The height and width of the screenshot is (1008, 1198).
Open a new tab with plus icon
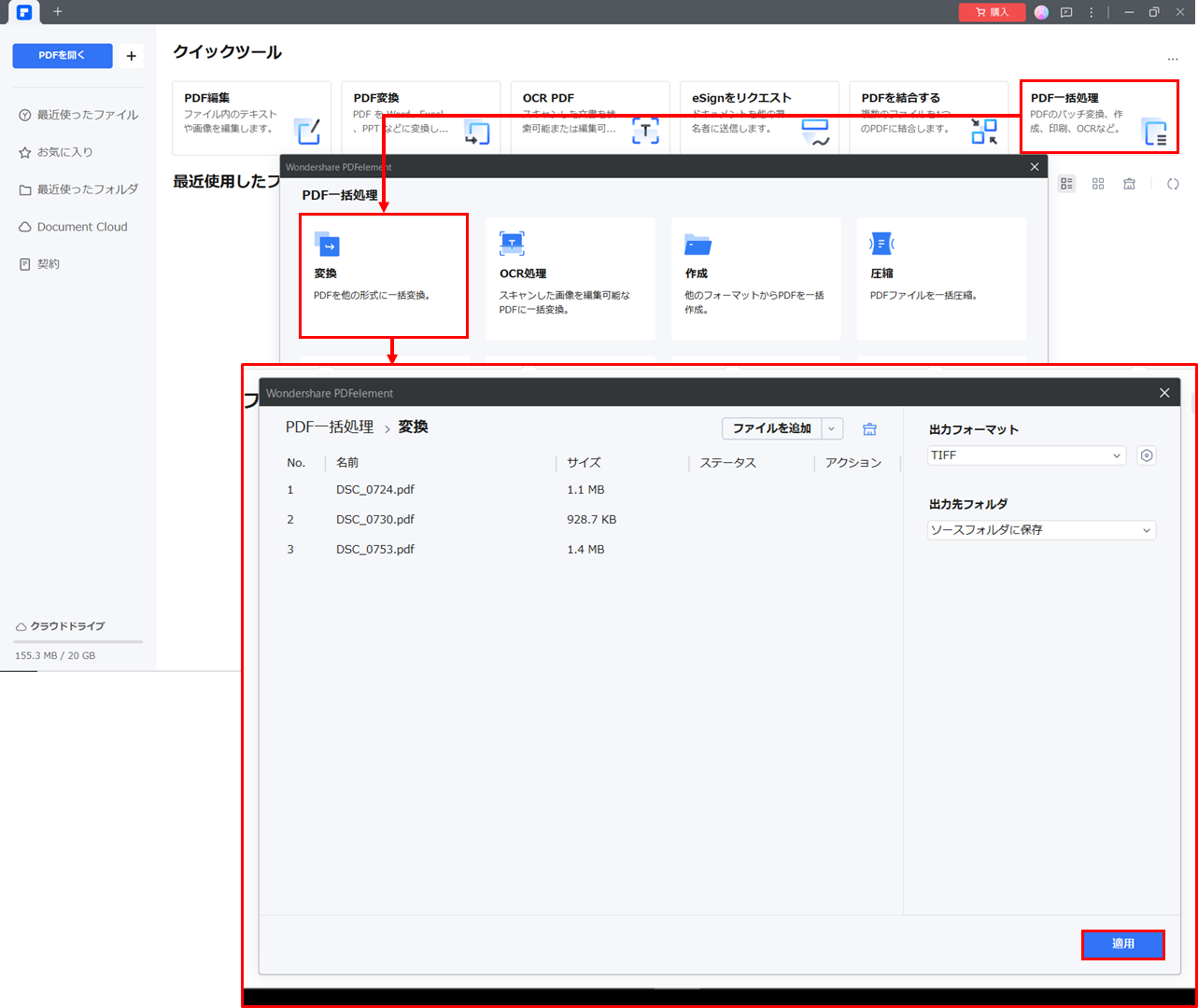pyautogui.click(x=58, y=12)
